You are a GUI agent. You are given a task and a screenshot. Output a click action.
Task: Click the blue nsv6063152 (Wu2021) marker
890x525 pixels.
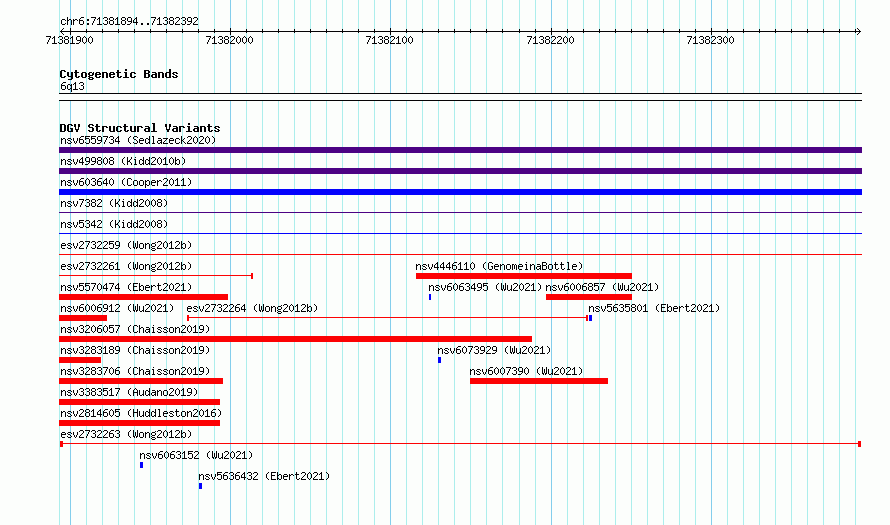click(x=141, y=465)
